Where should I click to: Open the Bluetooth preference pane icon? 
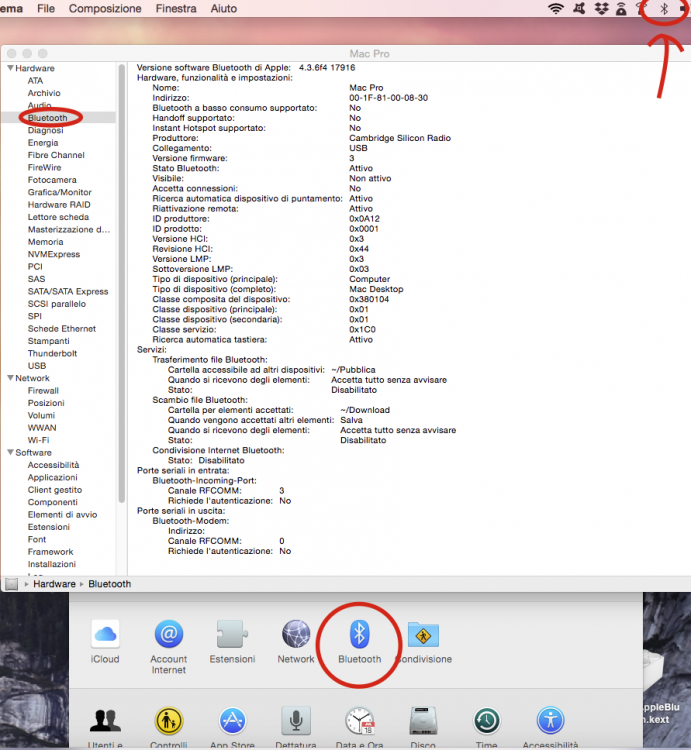tap(360, 634)
